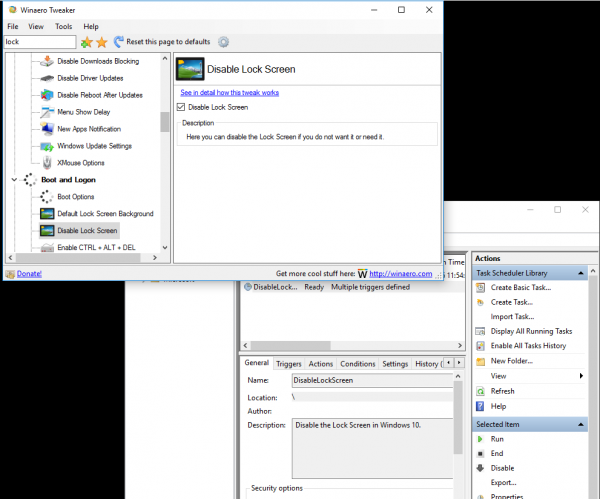Viewport: 600px width, 499px height.
Task: Click the search box containing 'lock'
Action: pos(40,42)
